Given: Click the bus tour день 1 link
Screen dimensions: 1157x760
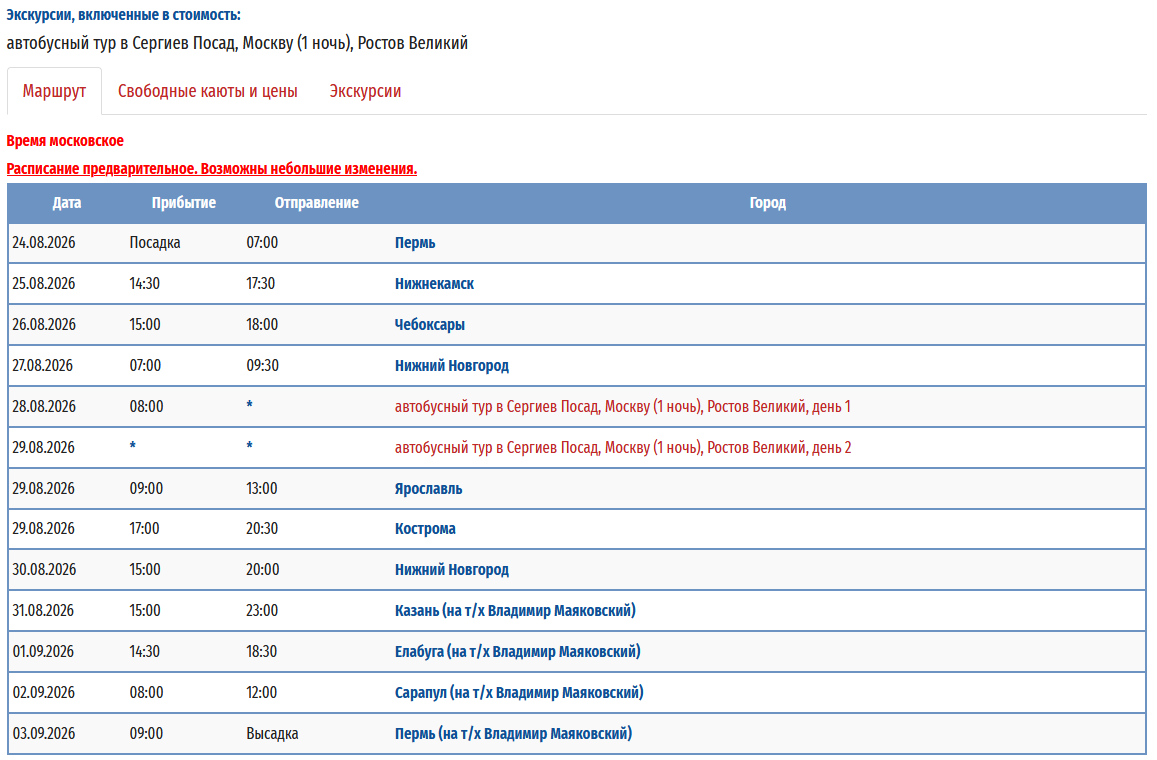Looking at the screenshot, I should click(x=622, y=407).
